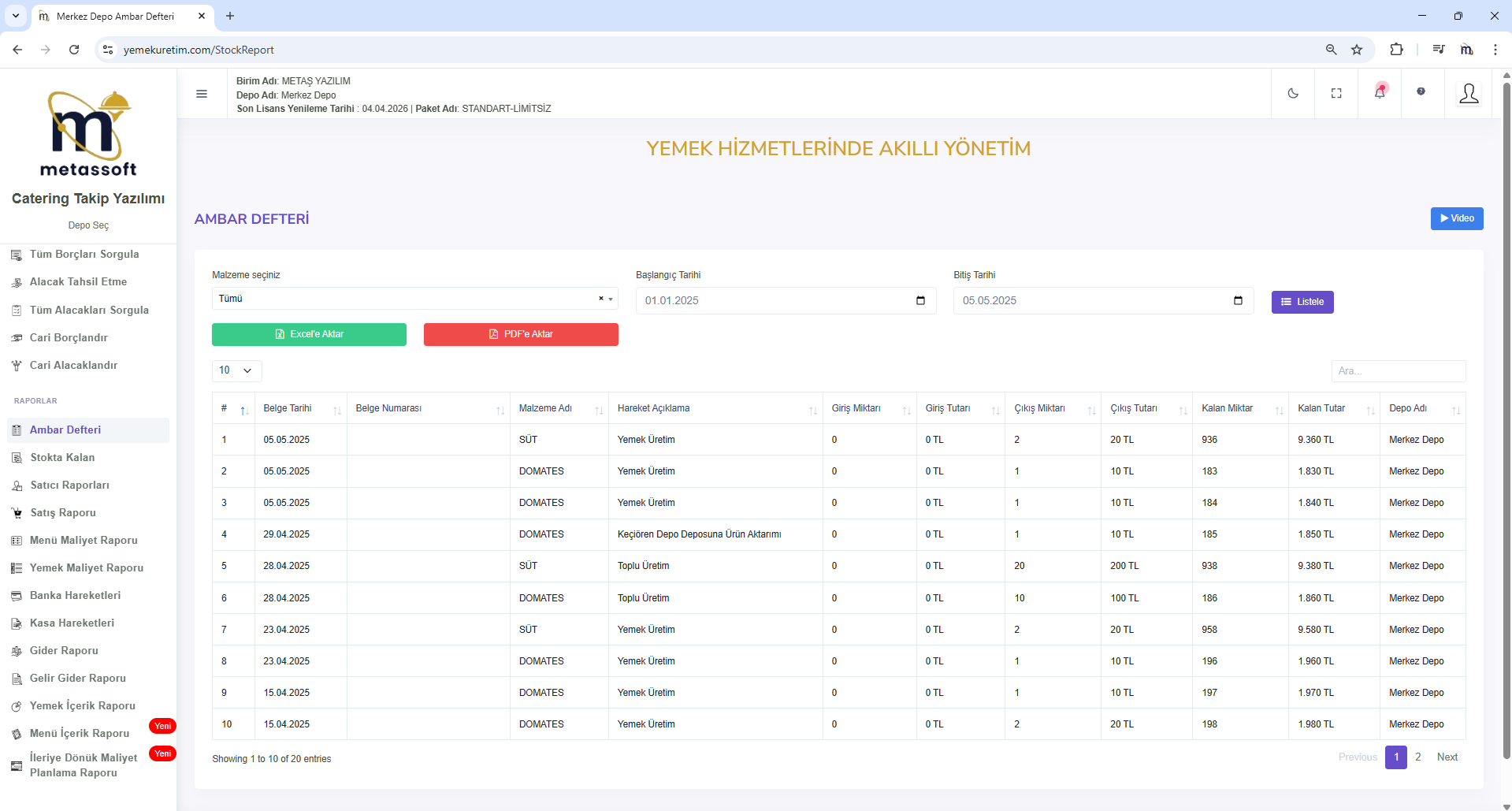Click the browser zoom magnifier icon
The image size is (1512, 811).
click(1331, 50)
